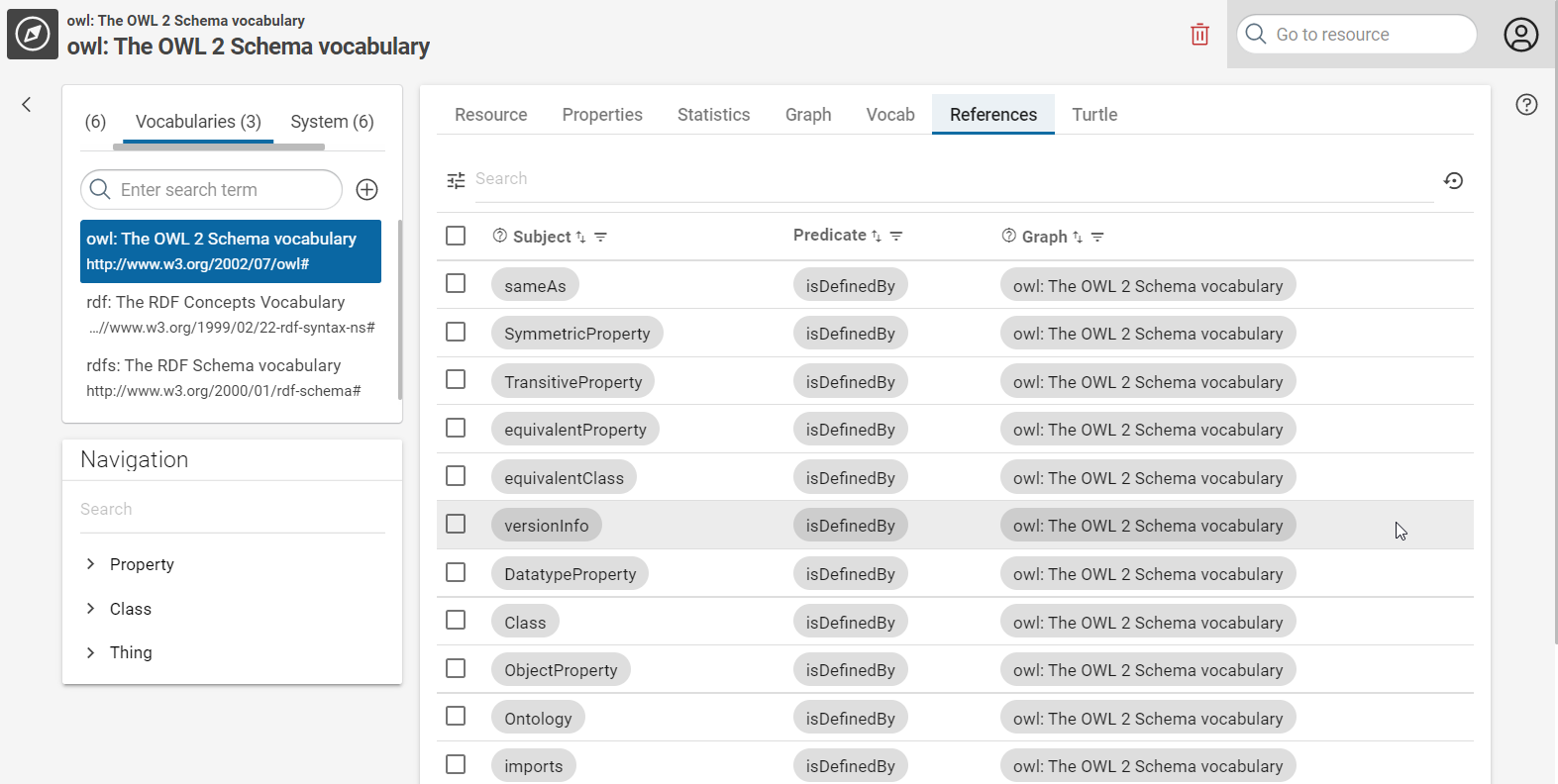Filter the Subject column
This screenshot has height=784, width=1558.
tap(600, 238)
